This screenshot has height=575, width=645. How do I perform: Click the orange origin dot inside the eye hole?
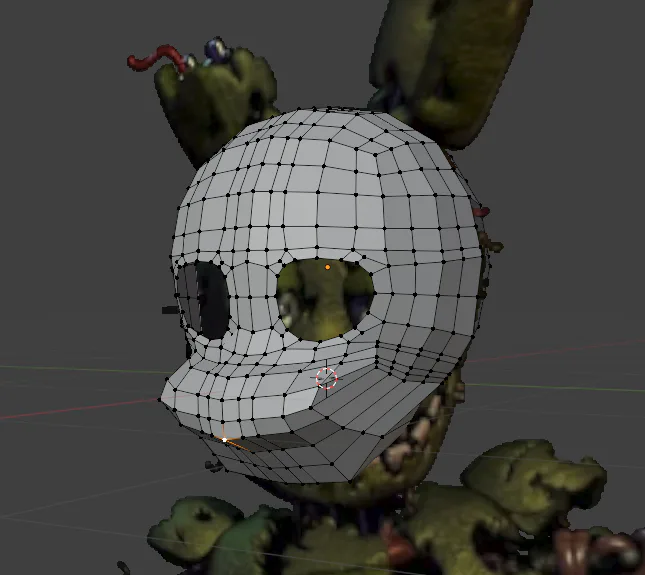tap(327, 267)
